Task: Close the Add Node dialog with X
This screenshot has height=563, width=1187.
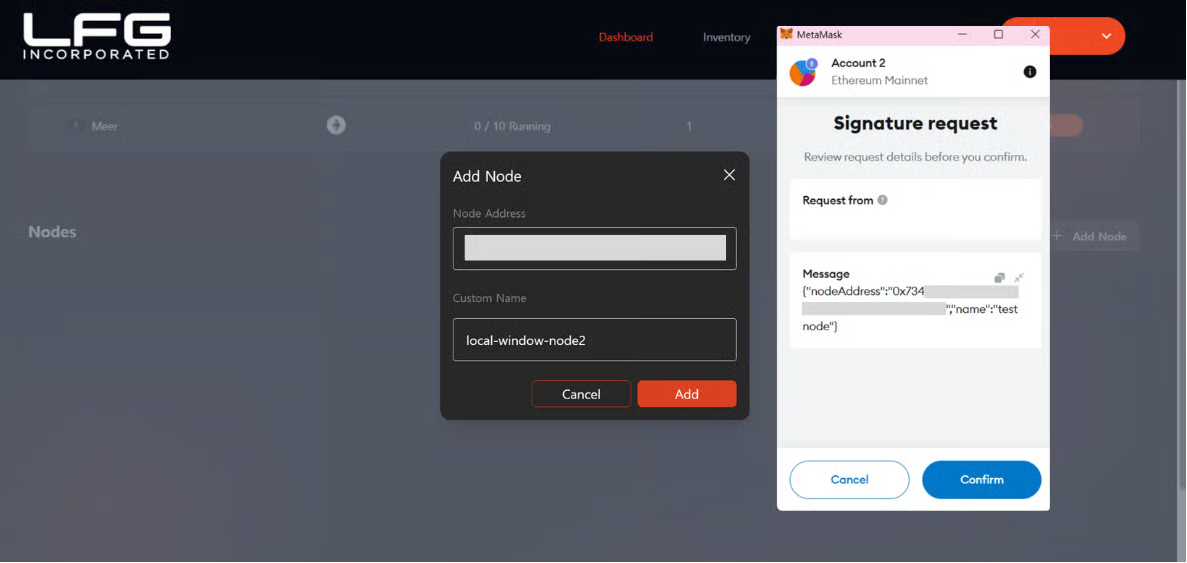Action: (729, 175)
